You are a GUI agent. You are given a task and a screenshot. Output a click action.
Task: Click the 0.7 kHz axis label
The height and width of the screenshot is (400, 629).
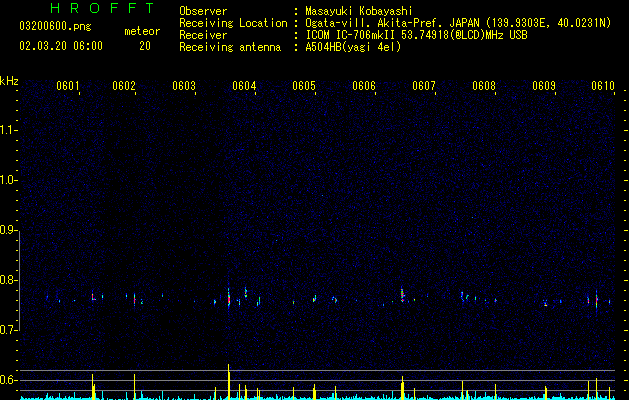(x=8, y=330)
